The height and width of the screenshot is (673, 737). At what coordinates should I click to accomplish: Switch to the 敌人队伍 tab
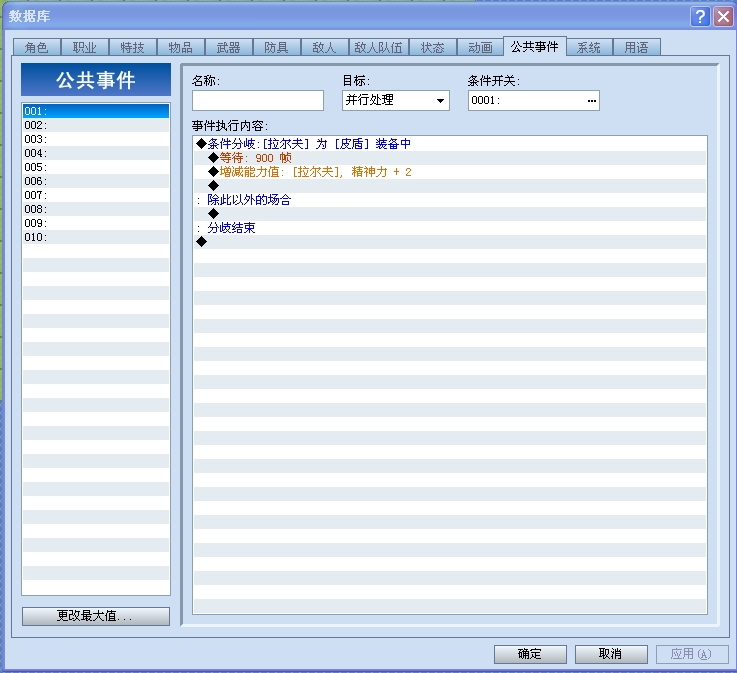pyautogui.click(x=378, y=47)
